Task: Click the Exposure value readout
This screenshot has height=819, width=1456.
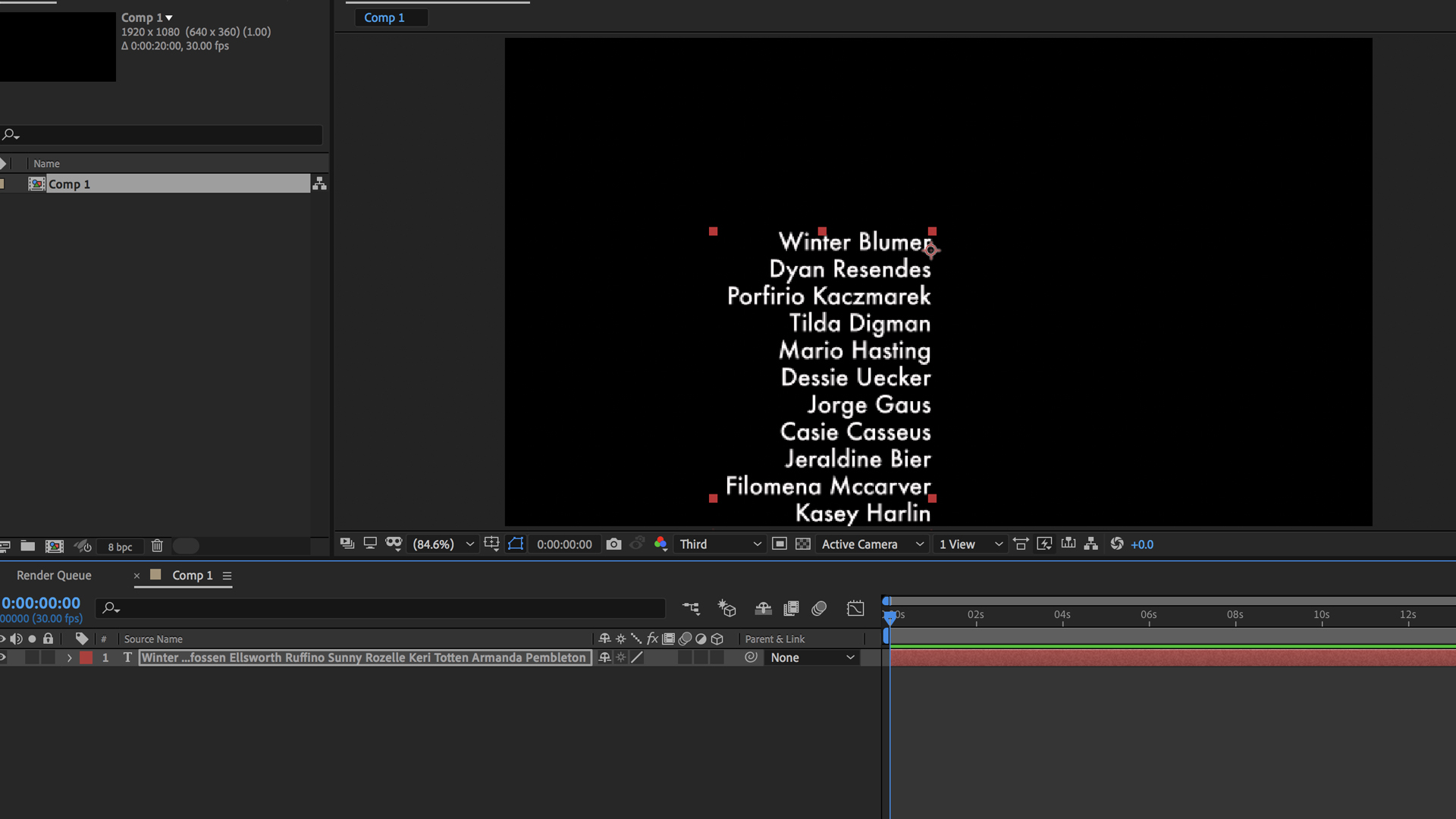Action: pos(1142,544)
